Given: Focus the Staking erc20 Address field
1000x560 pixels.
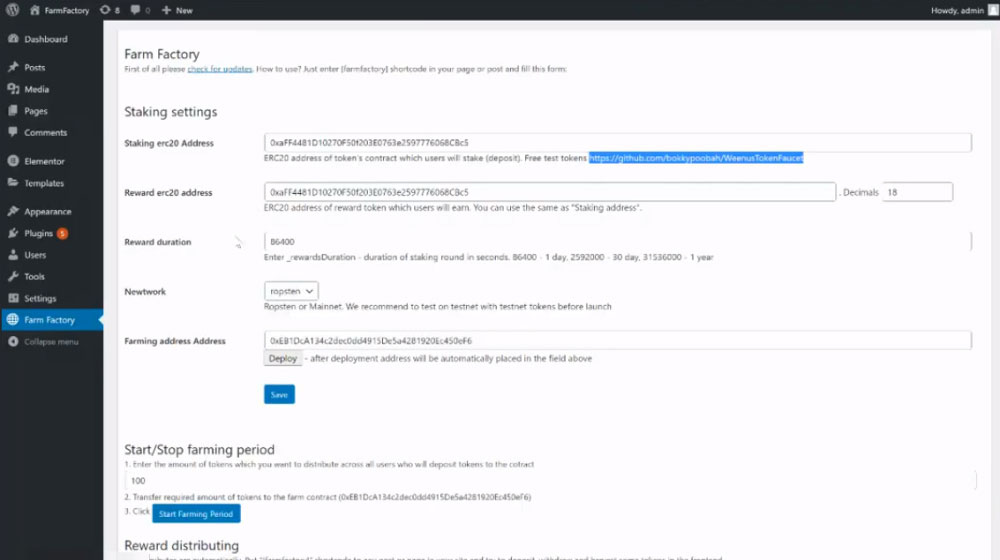Looking at the screenshot, I should 617,143.
